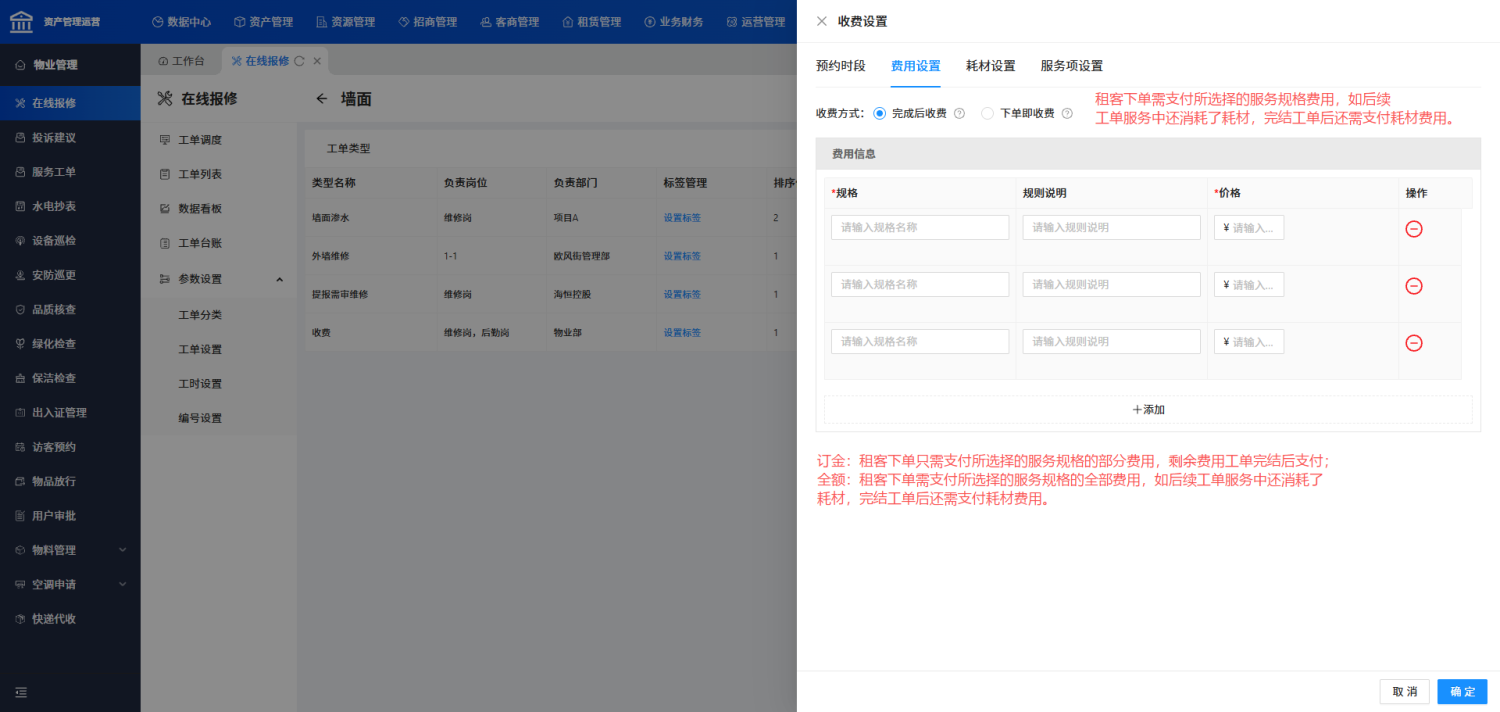Click 设置标签 link for 提报需审维修
This screenshot has height=712, width=1500.
[682, 295]
